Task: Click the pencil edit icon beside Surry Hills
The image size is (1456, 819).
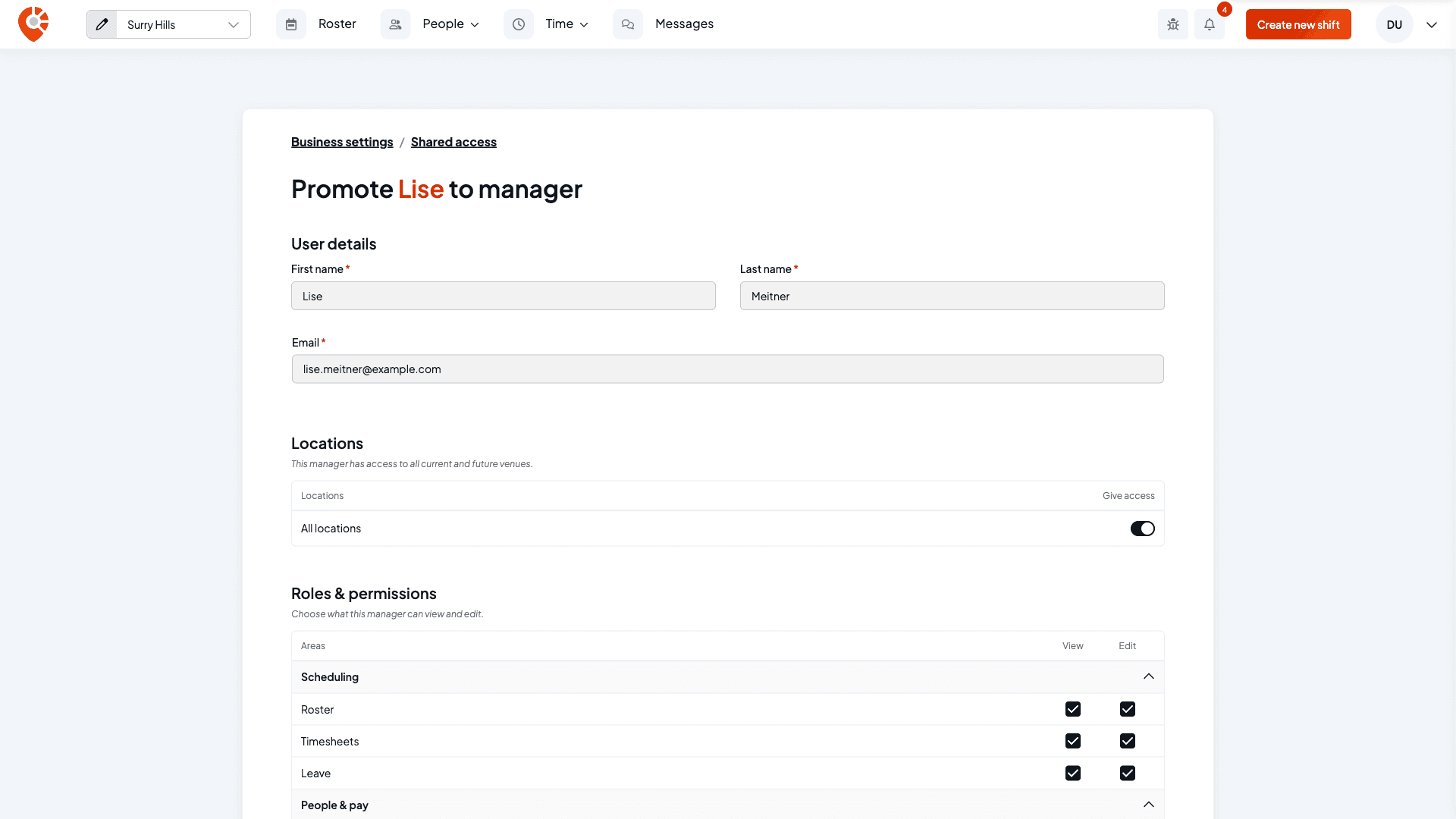Action: [x=102, y=24]
